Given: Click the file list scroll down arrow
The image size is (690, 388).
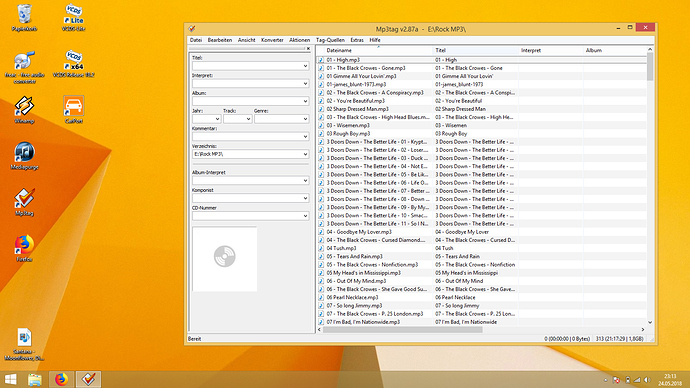Looking at the screenshot, I should pyautogui.click(x=650, y=322).
